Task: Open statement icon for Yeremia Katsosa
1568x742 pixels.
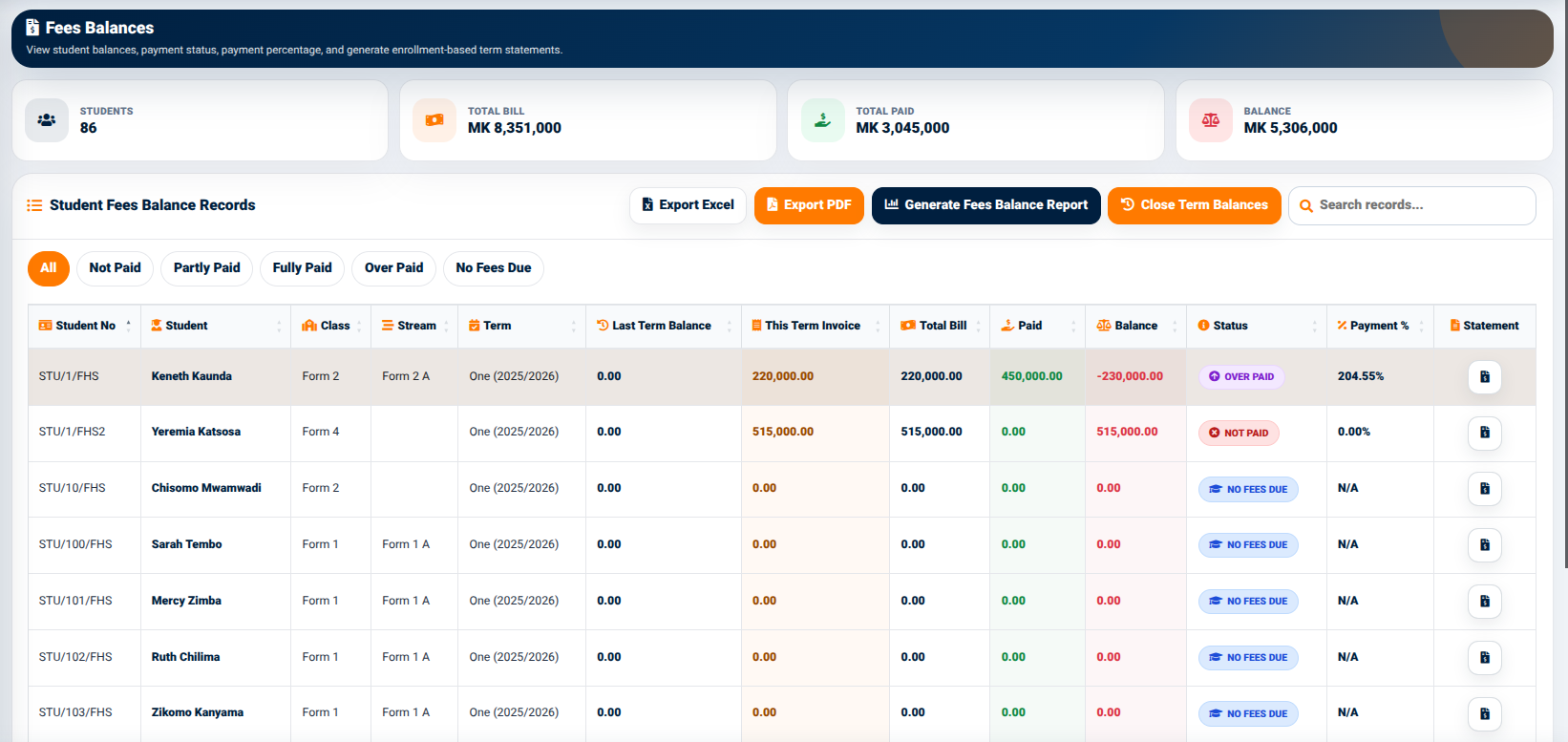Action: point(1484,433)
